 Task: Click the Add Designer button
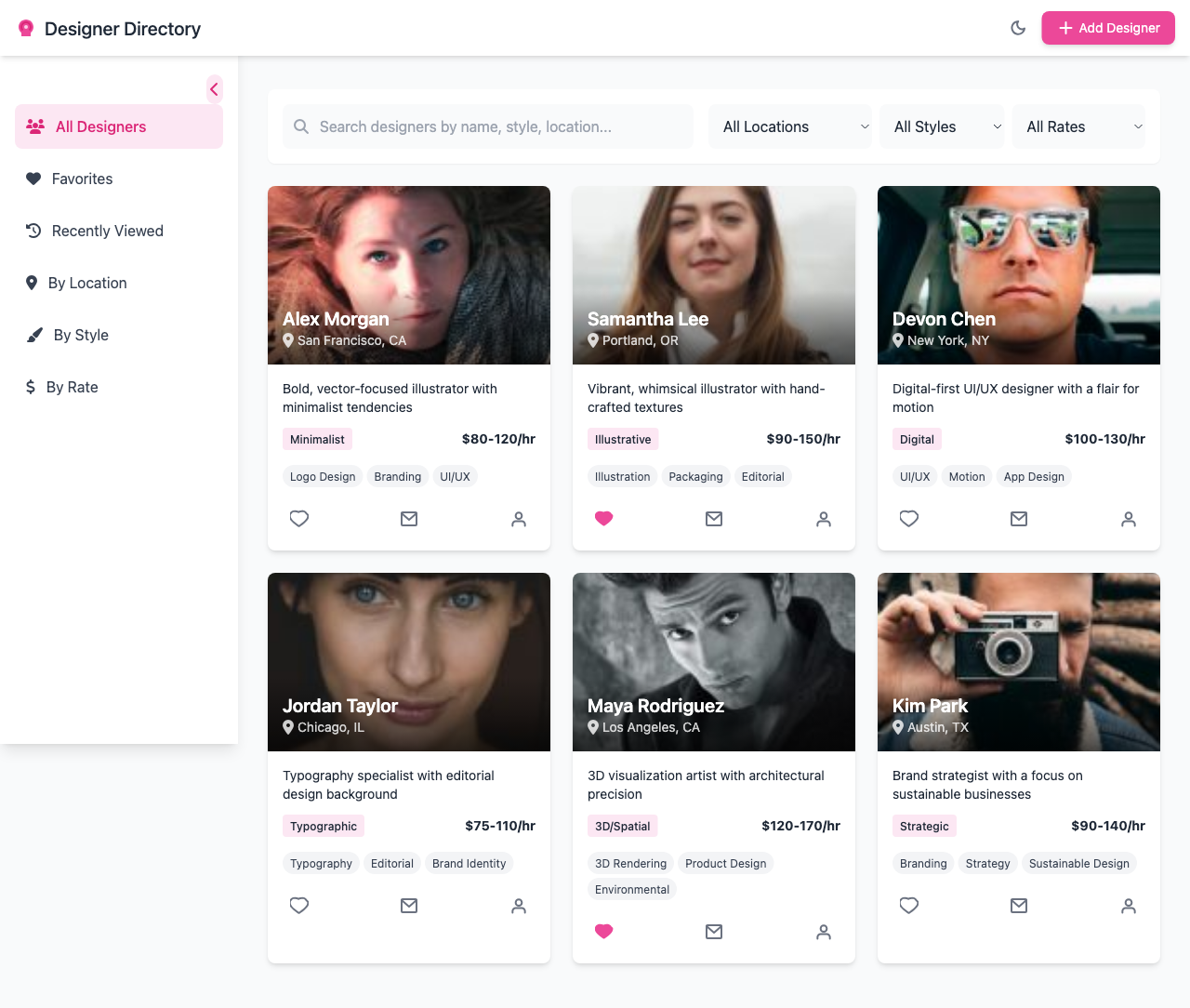1107,28
